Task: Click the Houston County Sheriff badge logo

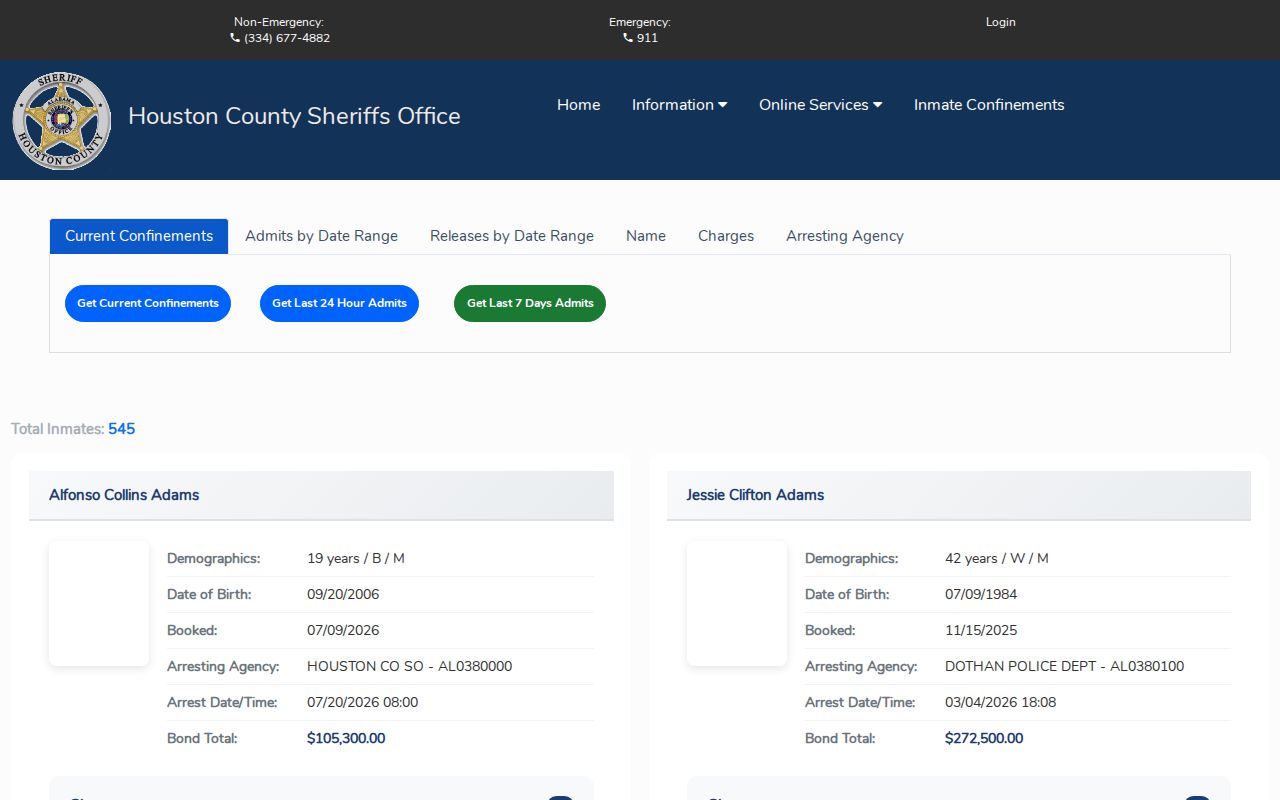Action: click(62, 120)
